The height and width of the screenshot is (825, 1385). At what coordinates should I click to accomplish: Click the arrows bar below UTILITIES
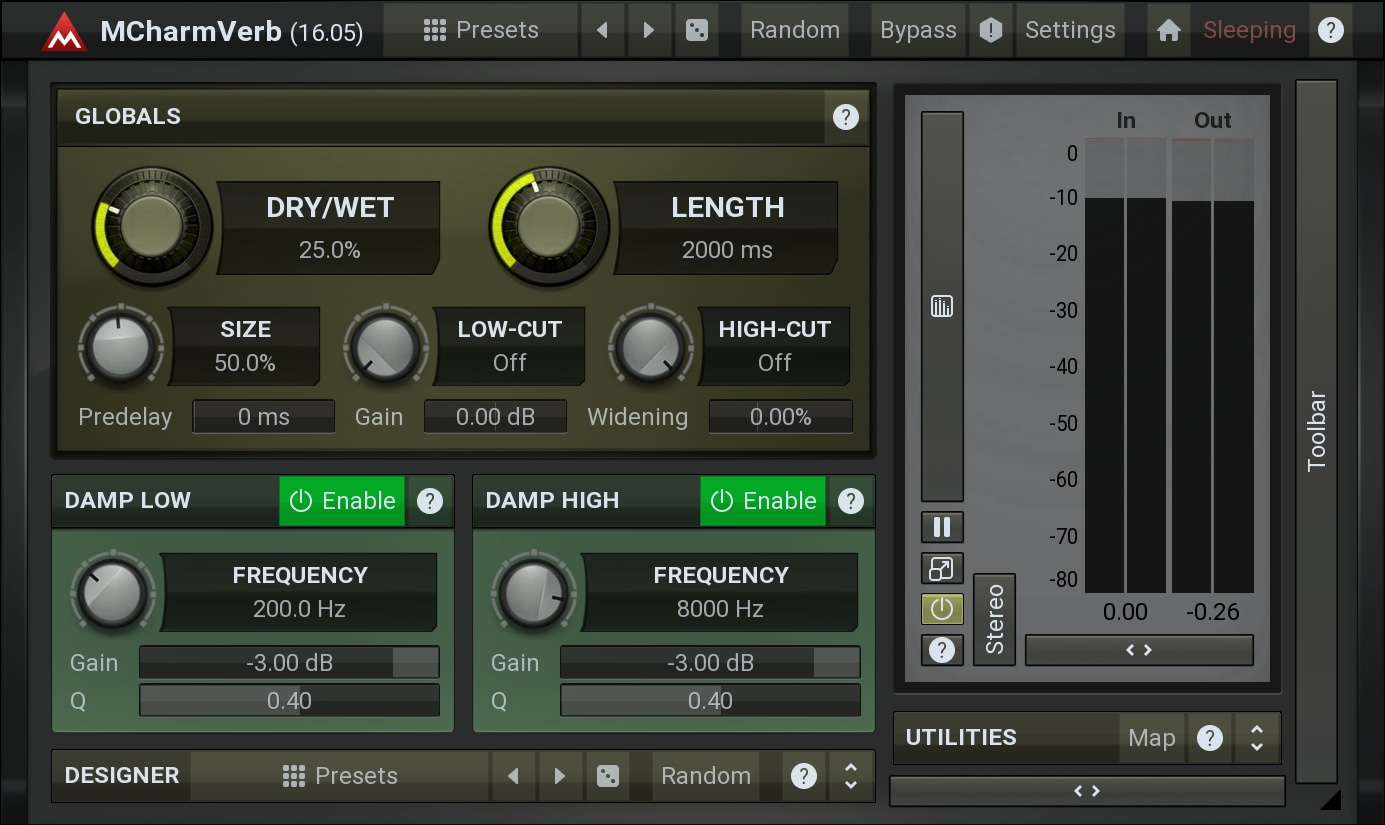pos(1087,791)
